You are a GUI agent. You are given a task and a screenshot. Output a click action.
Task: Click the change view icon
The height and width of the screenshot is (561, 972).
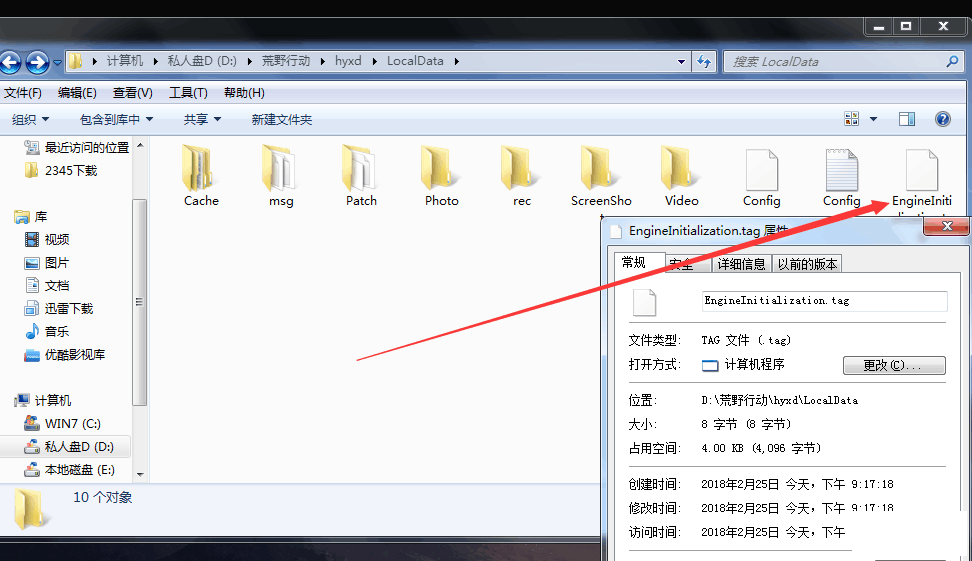click(x=852, y=119)
